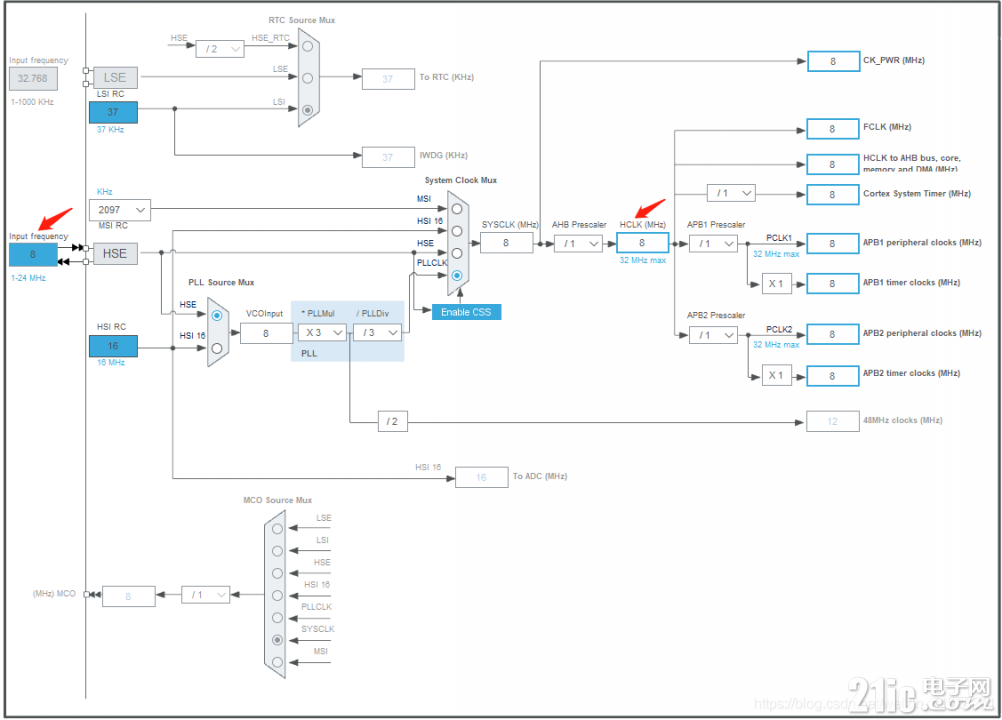Open the MCO /1 divider dropdown

pos(206,595)
